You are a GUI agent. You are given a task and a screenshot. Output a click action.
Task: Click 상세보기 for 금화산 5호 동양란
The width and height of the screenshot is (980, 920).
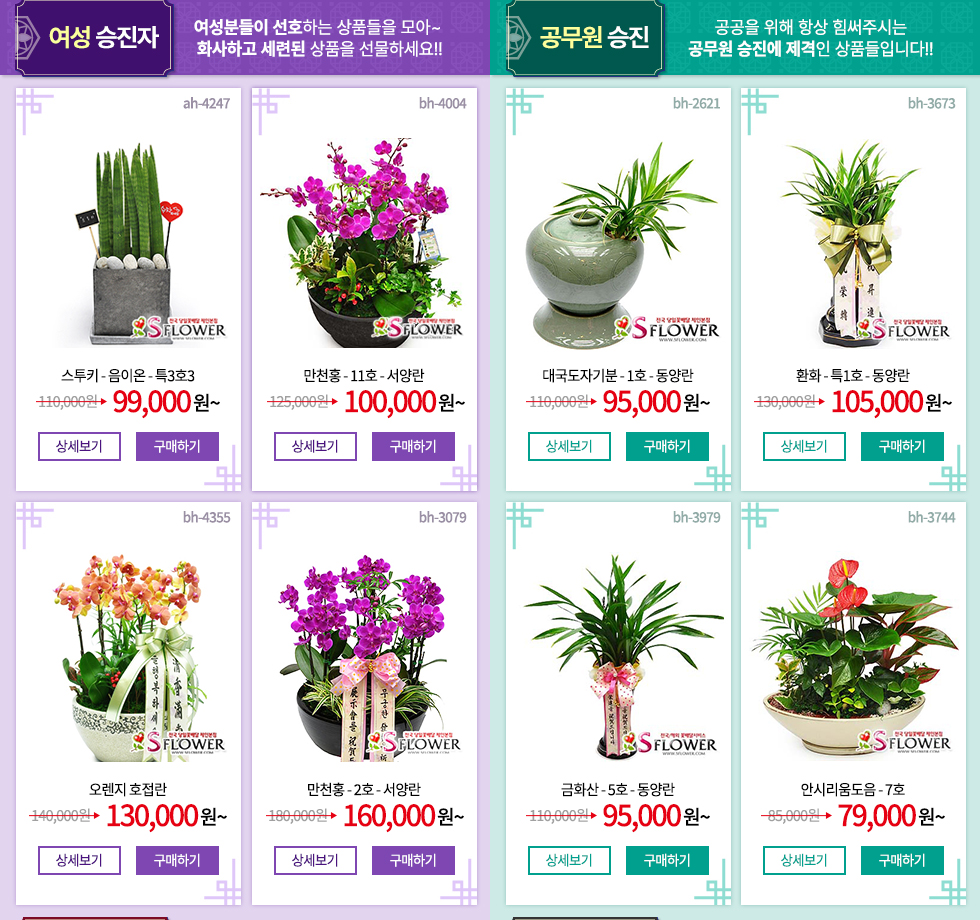(569, 860)
